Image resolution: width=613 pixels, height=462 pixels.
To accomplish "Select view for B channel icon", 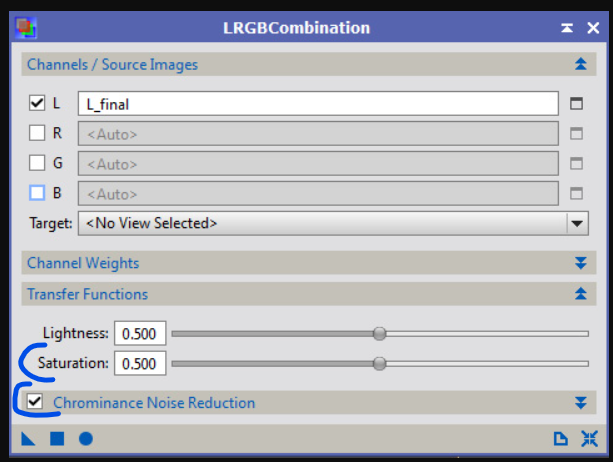I will [x=575, y=193].
